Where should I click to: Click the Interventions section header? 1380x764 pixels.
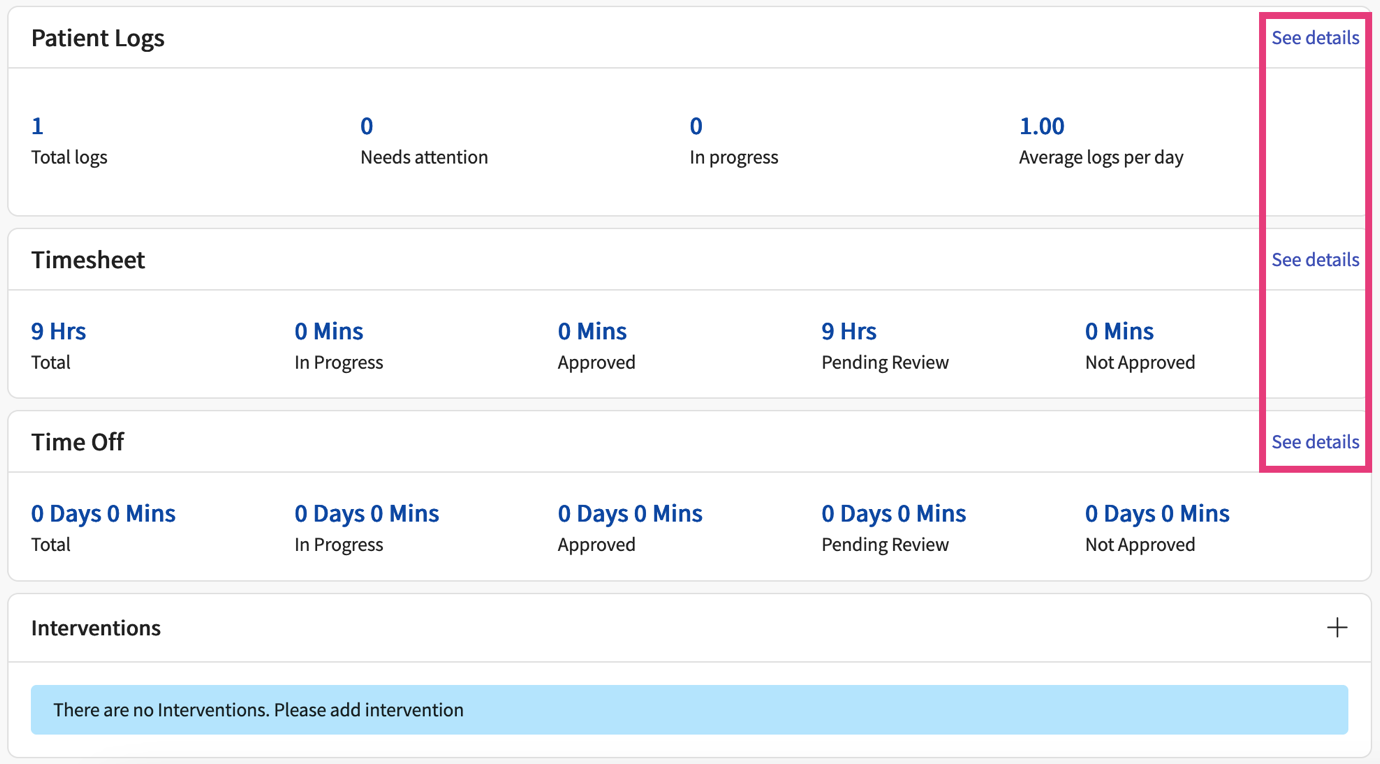[x=95, y=627]
